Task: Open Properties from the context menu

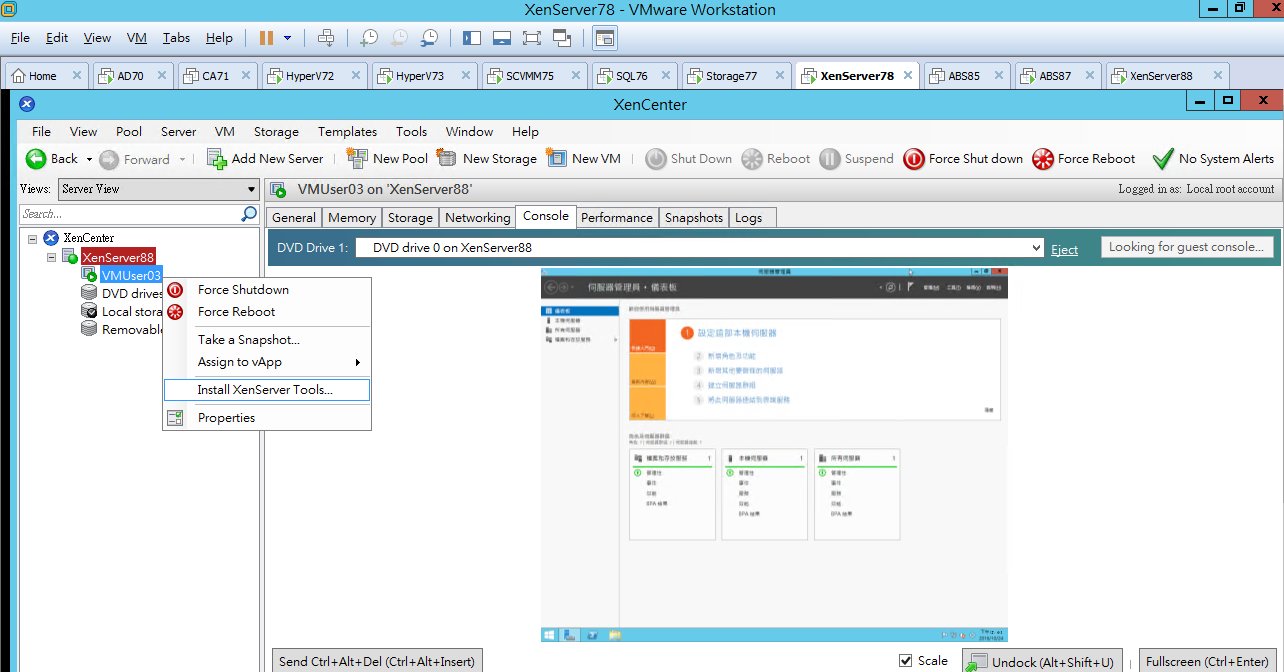Action: 267,418
